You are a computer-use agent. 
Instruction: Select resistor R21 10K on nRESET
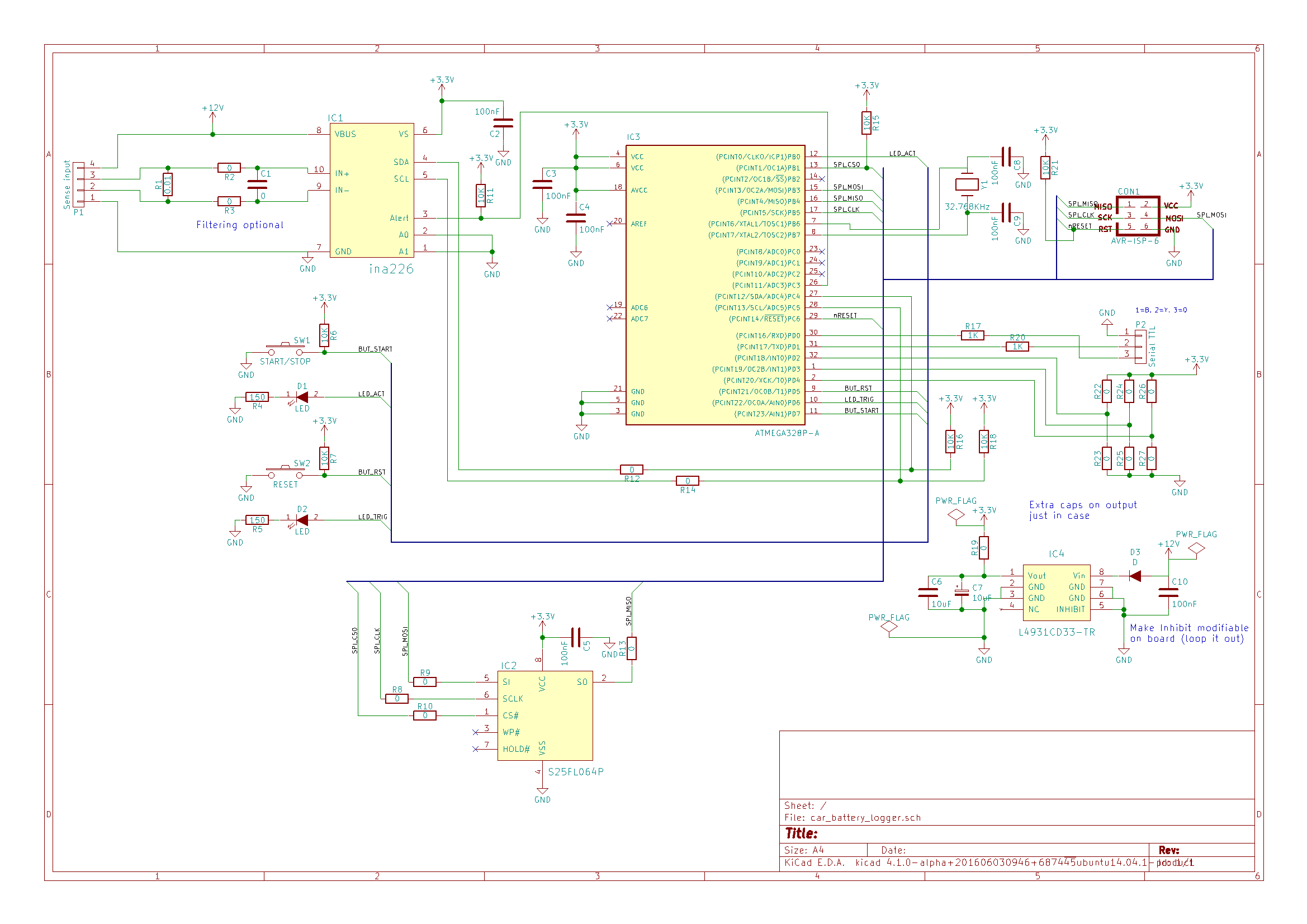coord(1045,167)
